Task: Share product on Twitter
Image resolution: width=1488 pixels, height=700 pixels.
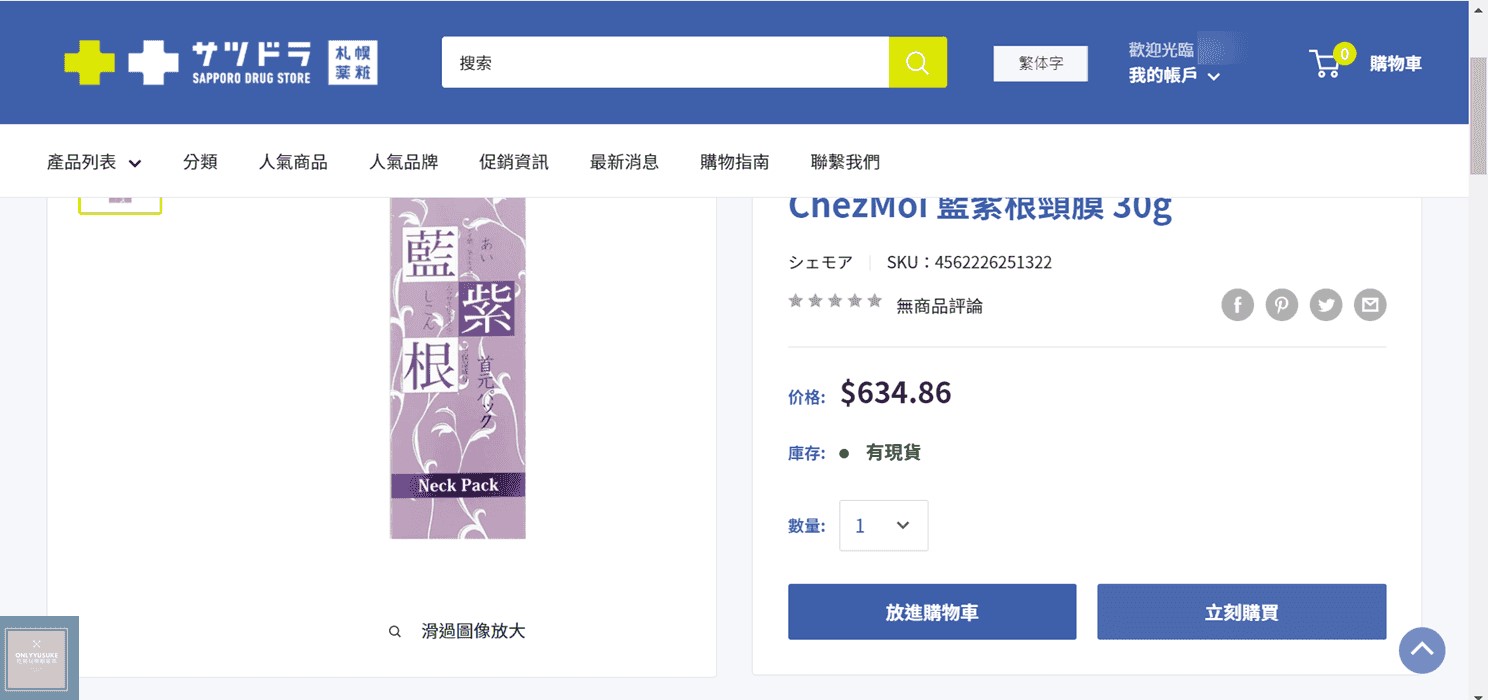Action: (1326, 305)
